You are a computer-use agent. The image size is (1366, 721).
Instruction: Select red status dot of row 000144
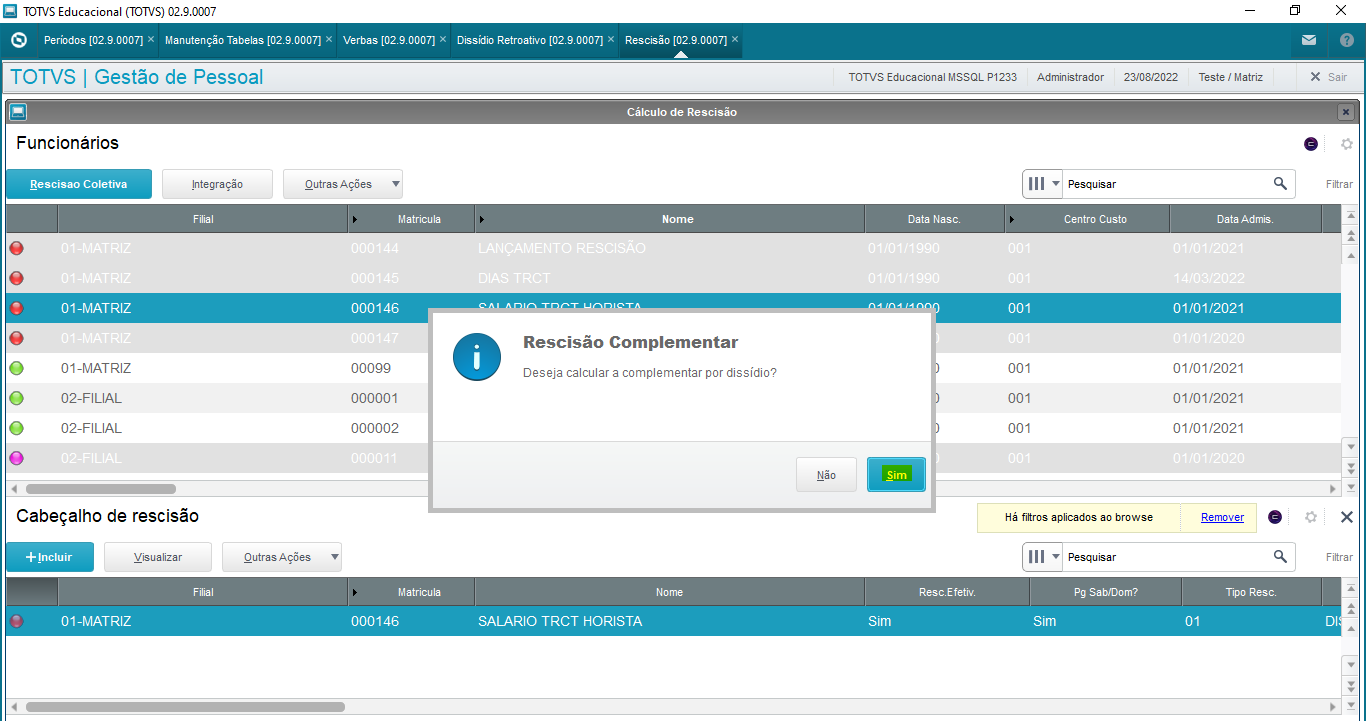(16, 248)
